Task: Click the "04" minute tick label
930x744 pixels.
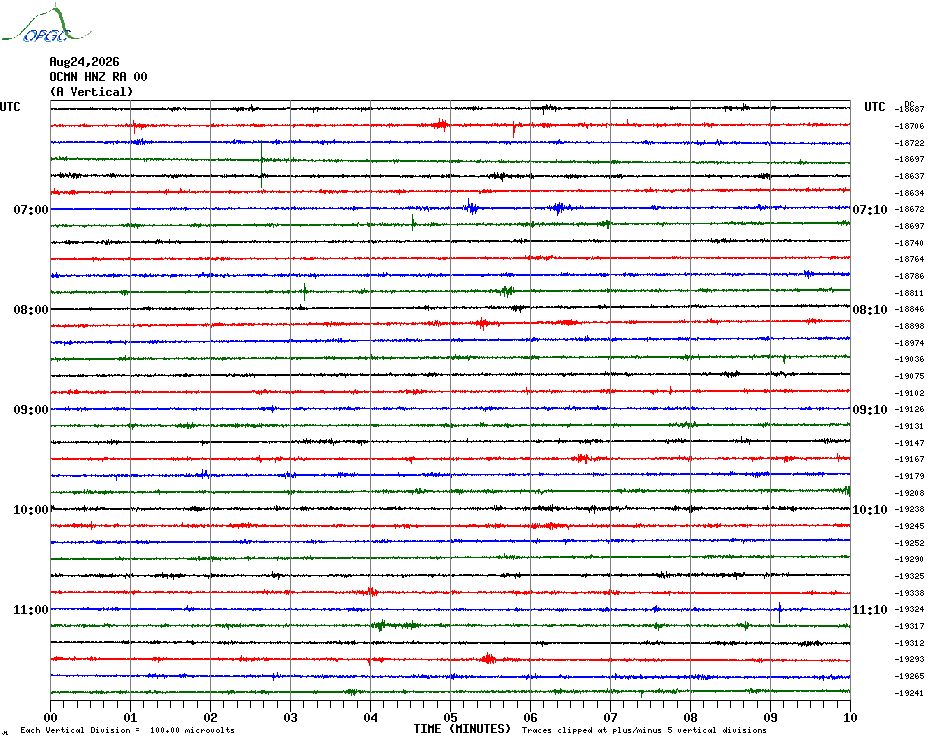Action: tap(371, 718)
